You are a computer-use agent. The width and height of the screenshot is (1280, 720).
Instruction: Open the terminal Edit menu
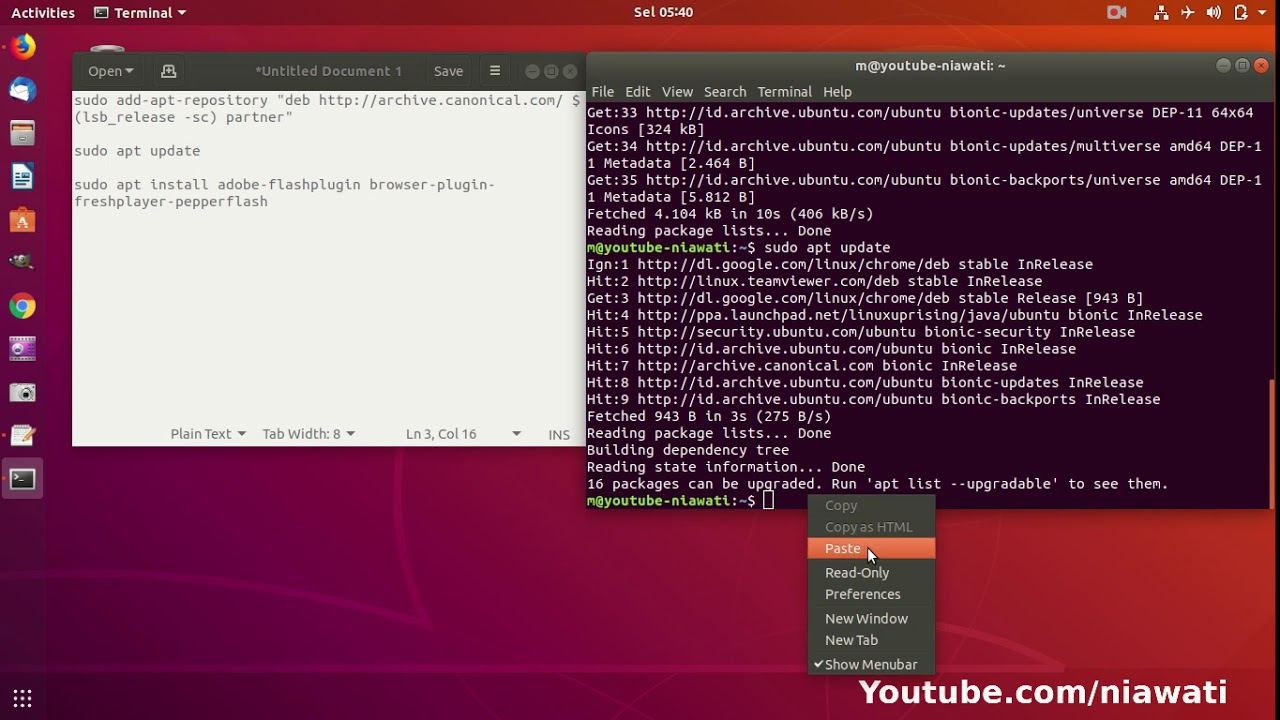[x=638, y=91]
